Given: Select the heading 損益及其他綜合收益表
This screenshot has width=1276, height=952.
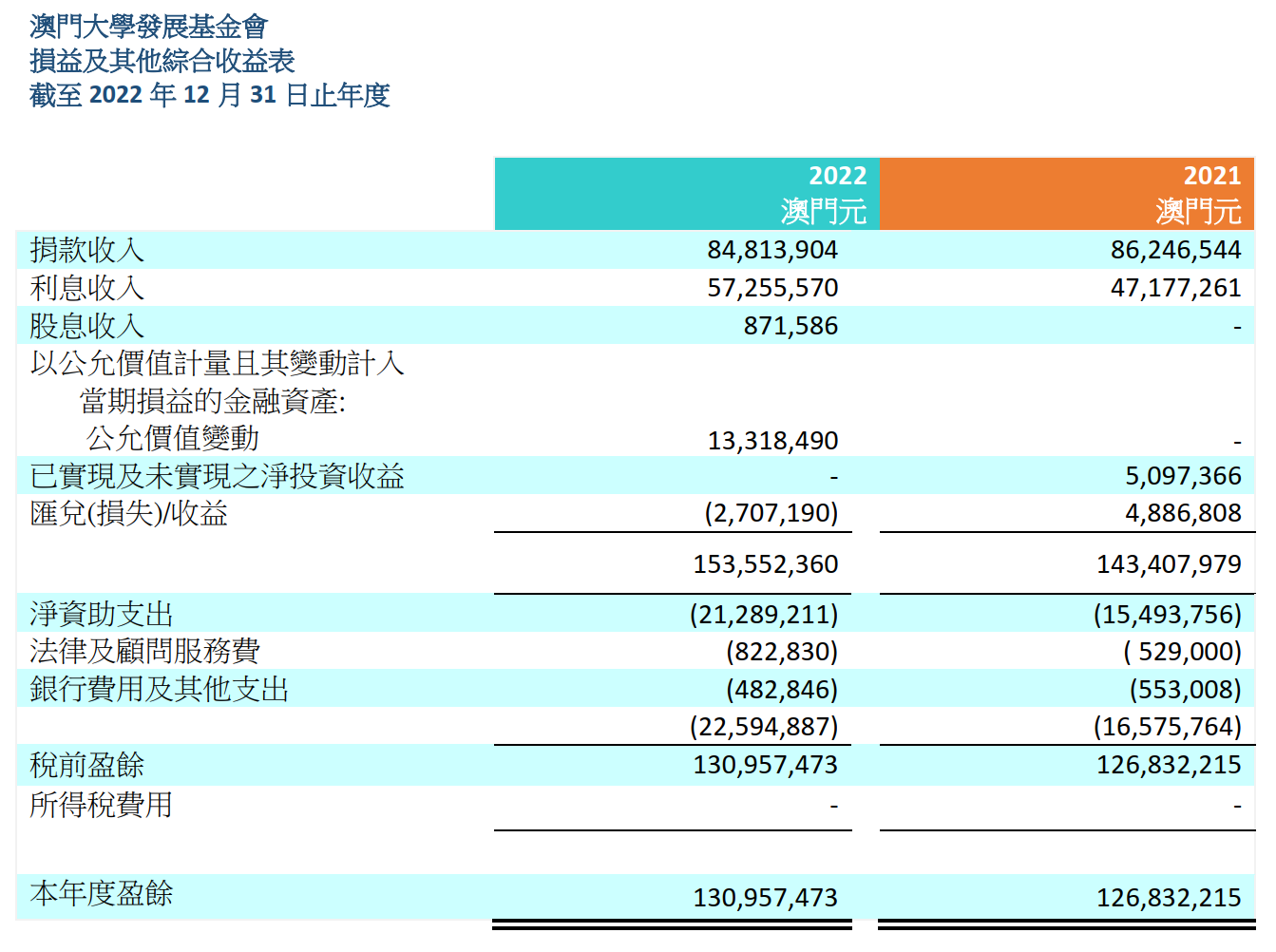Looking at the screenshot, I should 162,61.
